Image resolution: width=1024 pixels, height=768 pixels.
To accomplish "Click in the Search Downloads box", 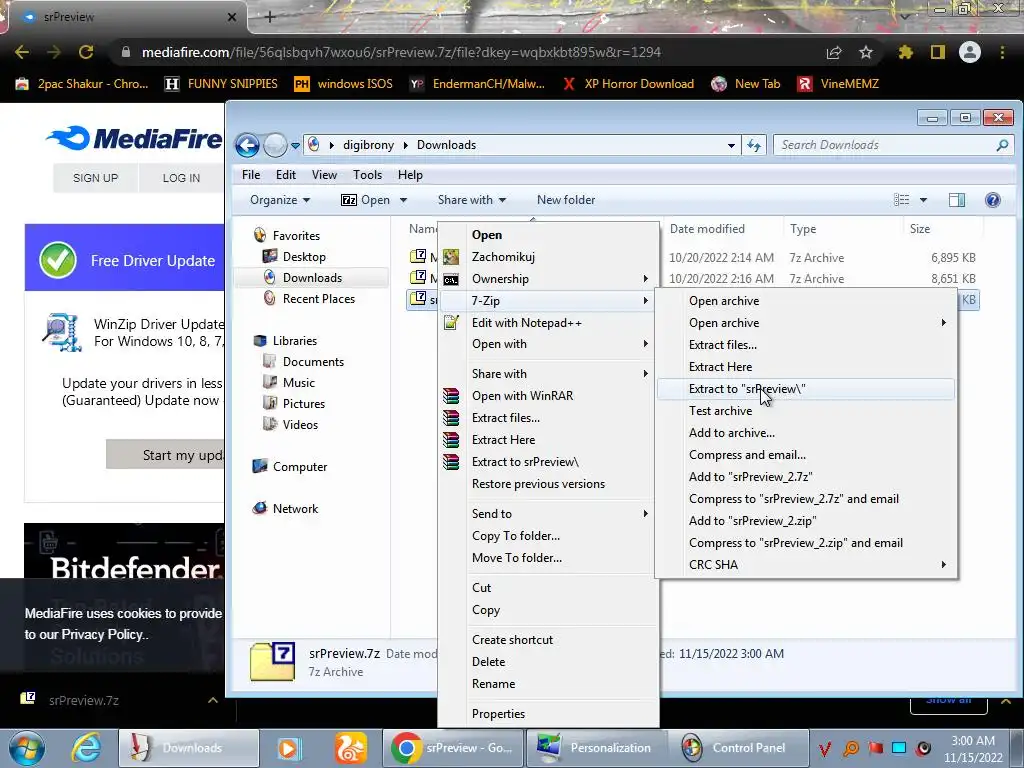I will 884,145.
